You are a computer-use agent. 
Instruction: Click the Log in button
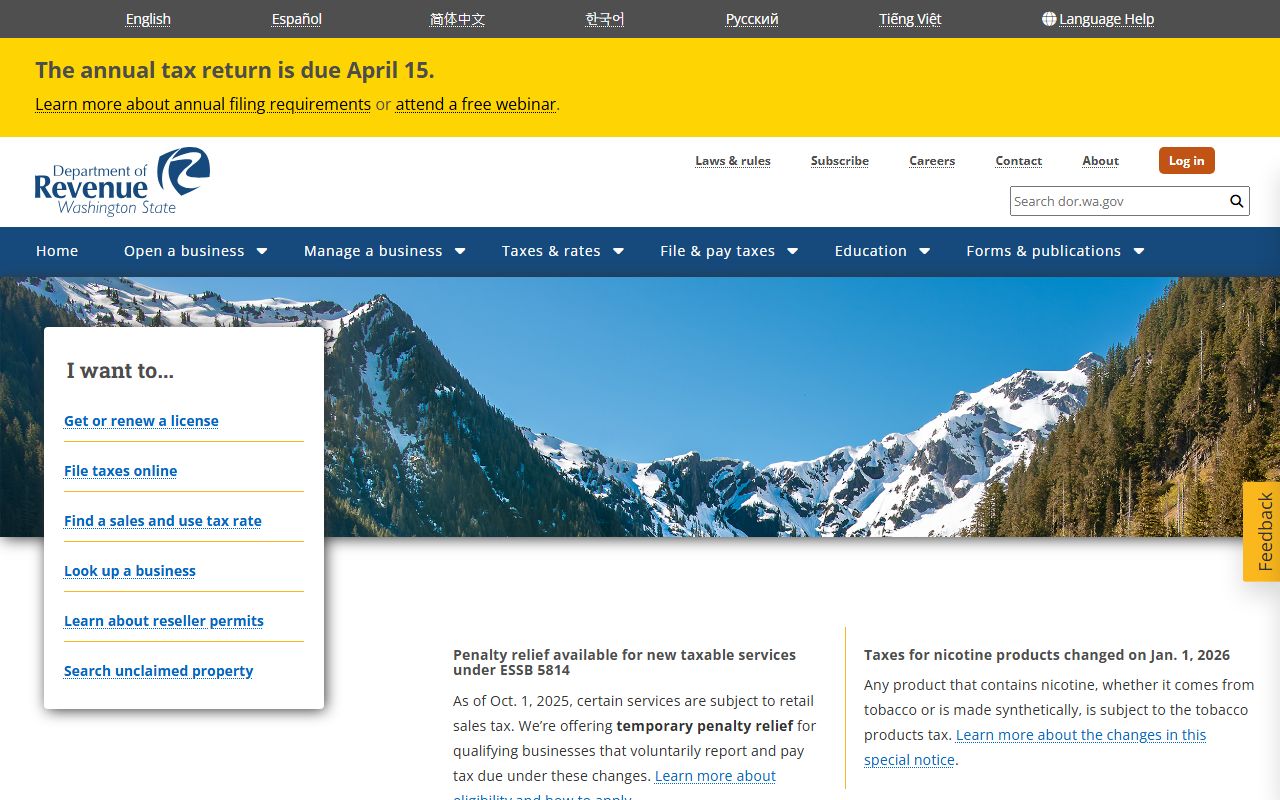1187,161
